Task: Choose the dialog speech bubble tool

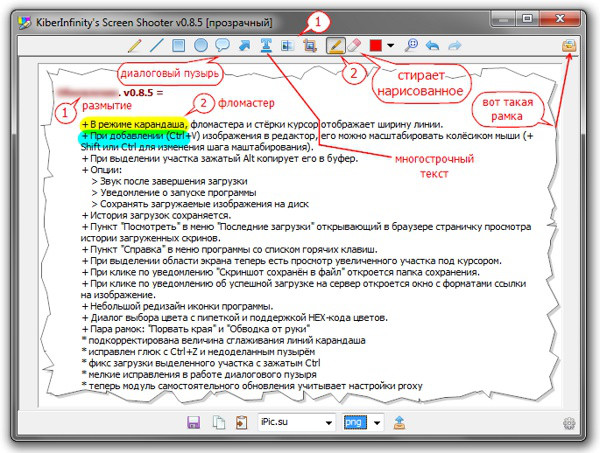Action: point(222,46)
